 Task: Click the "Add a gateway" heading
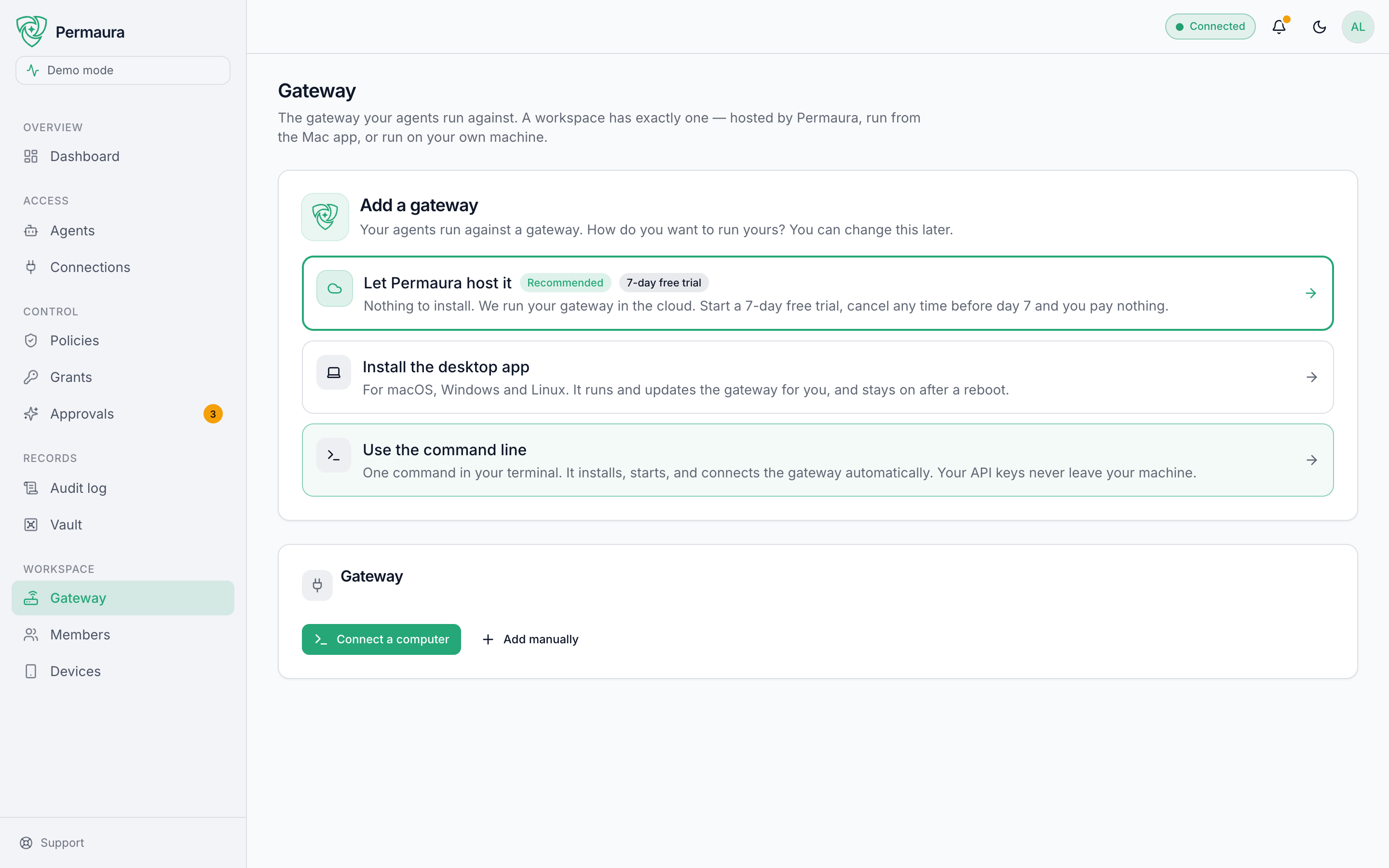coord(419,205)
